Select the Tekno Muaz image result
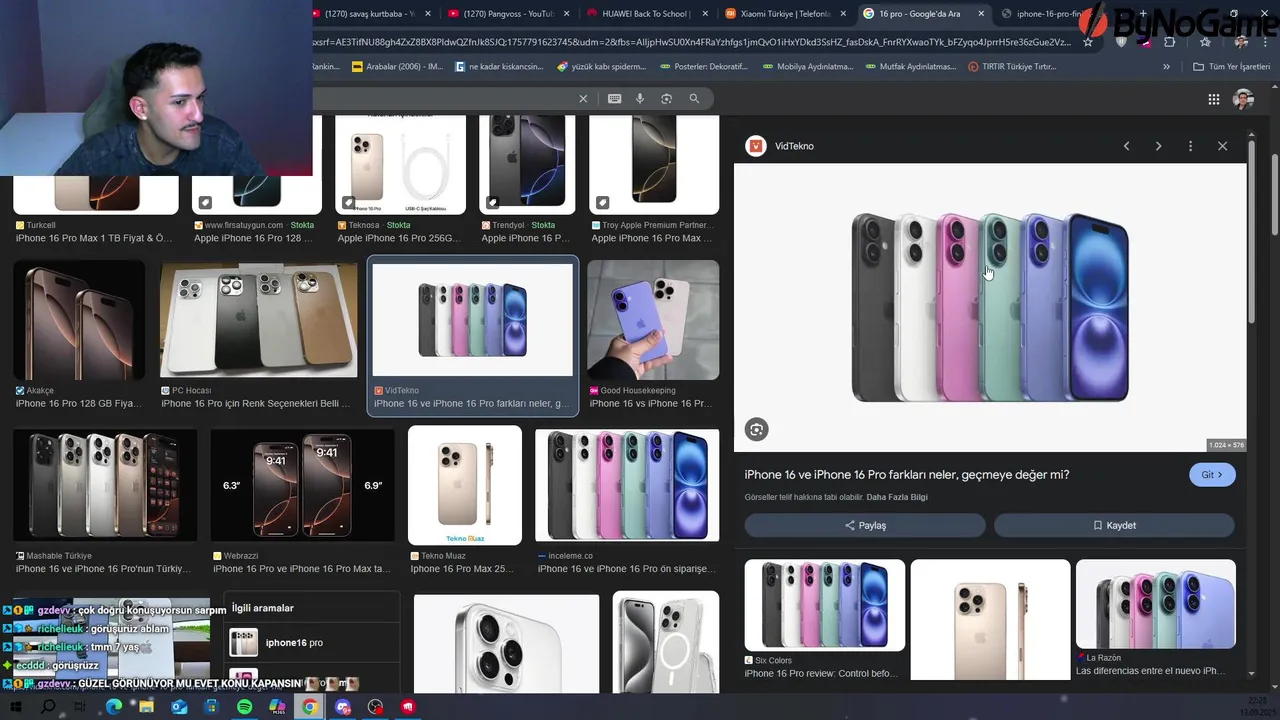Viewport: 1280px width, 720px height. (x=465, y=486)
